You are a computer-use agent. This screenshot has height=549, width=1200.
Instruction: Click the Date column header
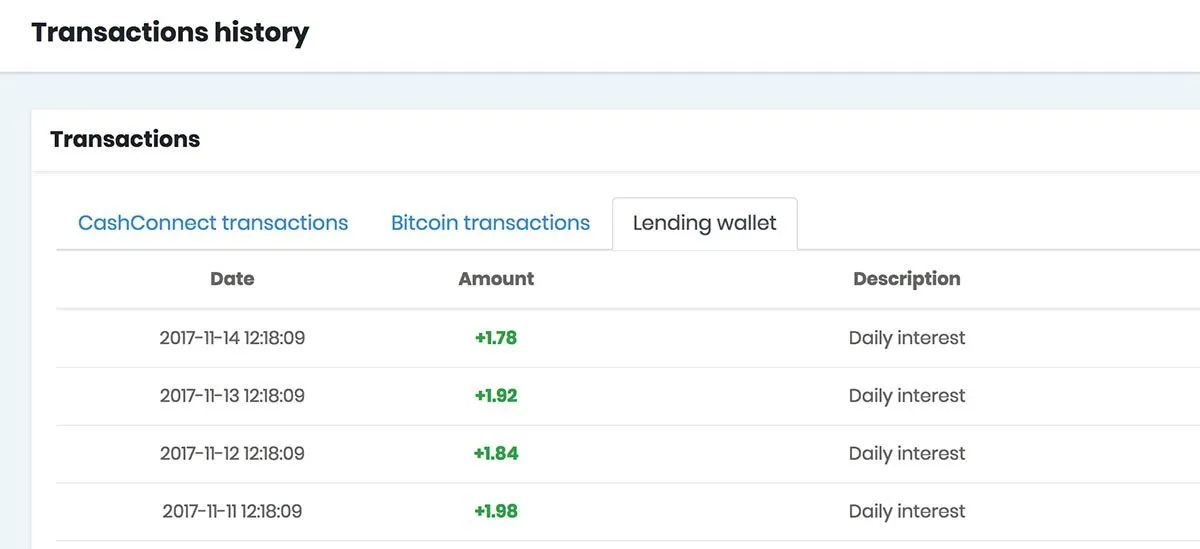232,279
